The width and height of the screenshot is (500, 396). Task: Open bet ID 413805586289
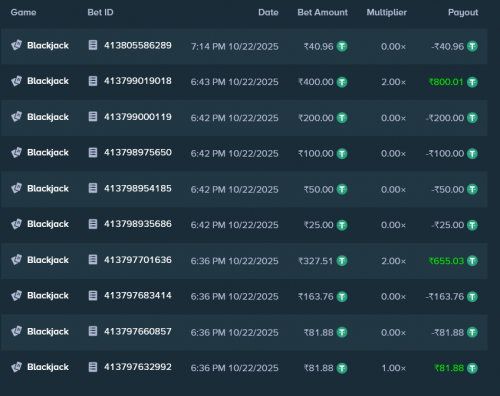click(138, 45)
